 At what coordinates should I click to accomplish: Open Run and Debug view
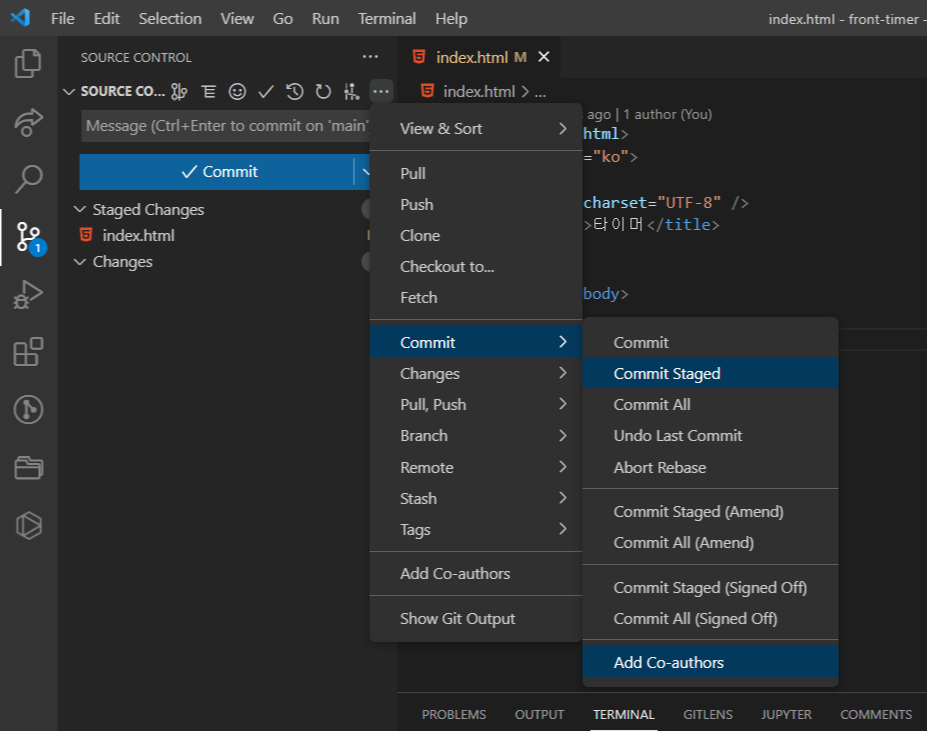pyautogui.click(x=28, y=294)
